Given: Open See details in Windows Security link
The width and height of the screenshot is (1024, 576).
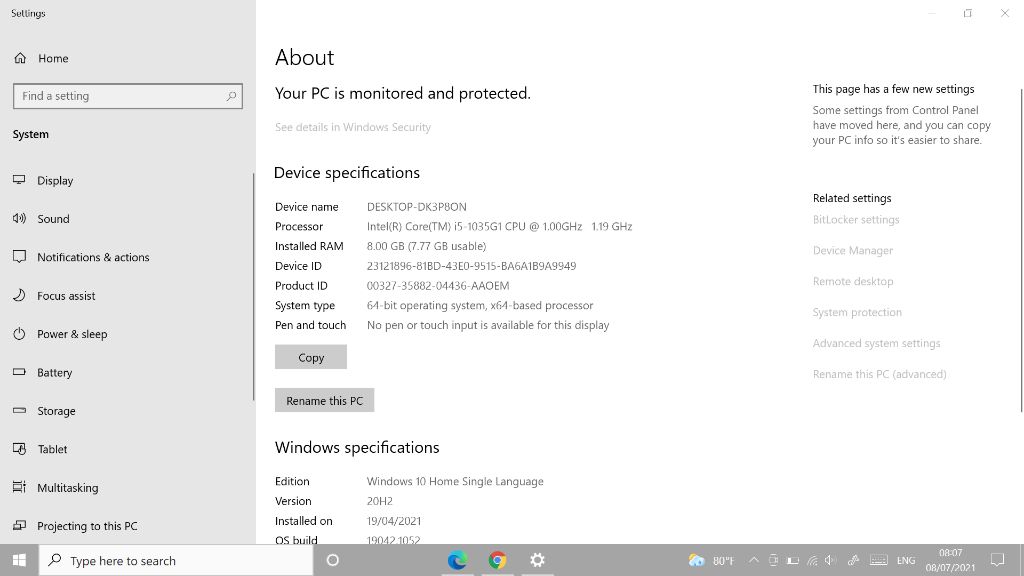Looking at the screenshot, I should tap(353, 127).
